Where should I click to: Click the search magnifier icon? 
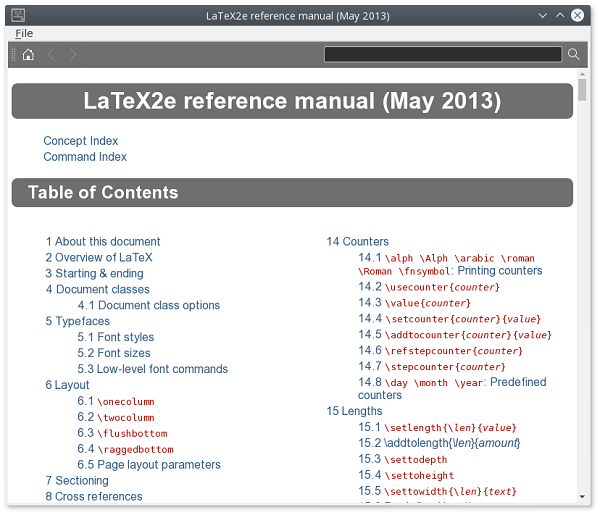[x=573, y=54]
